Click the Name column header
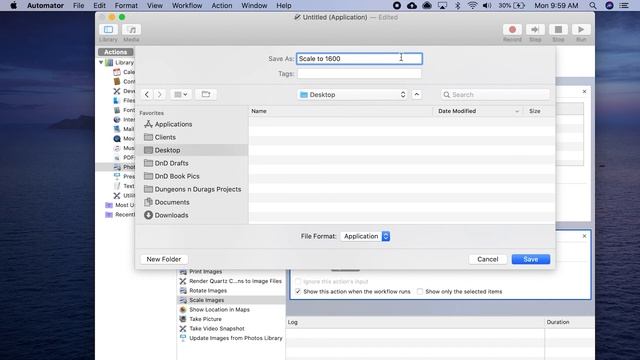 340,111
